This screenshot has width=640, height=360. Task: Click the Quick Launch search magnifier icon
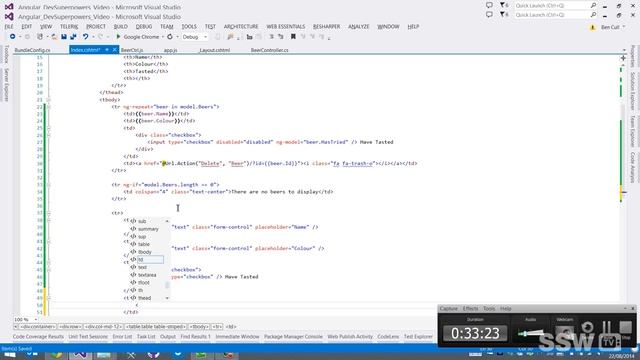point(593,15)
